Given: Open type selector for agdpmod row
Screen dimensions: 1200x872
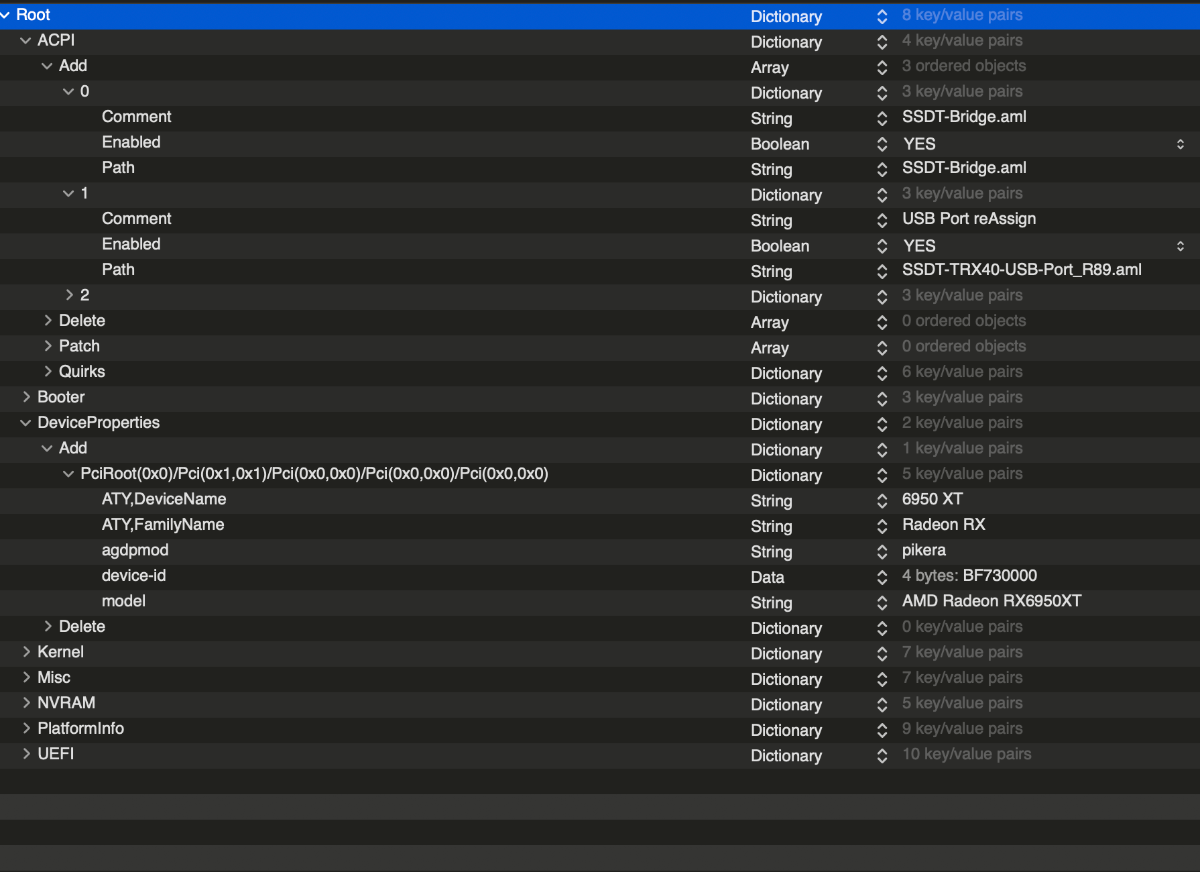Looking at the screenshot, I should coord(882,552).
